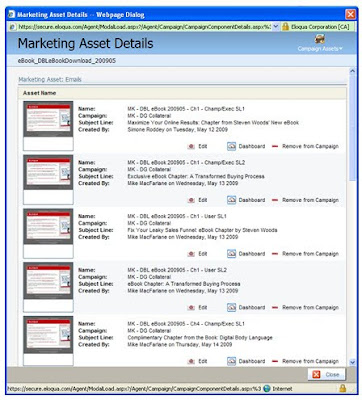Click the status bar padlock icon
The height and width of the screenshot is (400, 362).
tap(342, 388)
